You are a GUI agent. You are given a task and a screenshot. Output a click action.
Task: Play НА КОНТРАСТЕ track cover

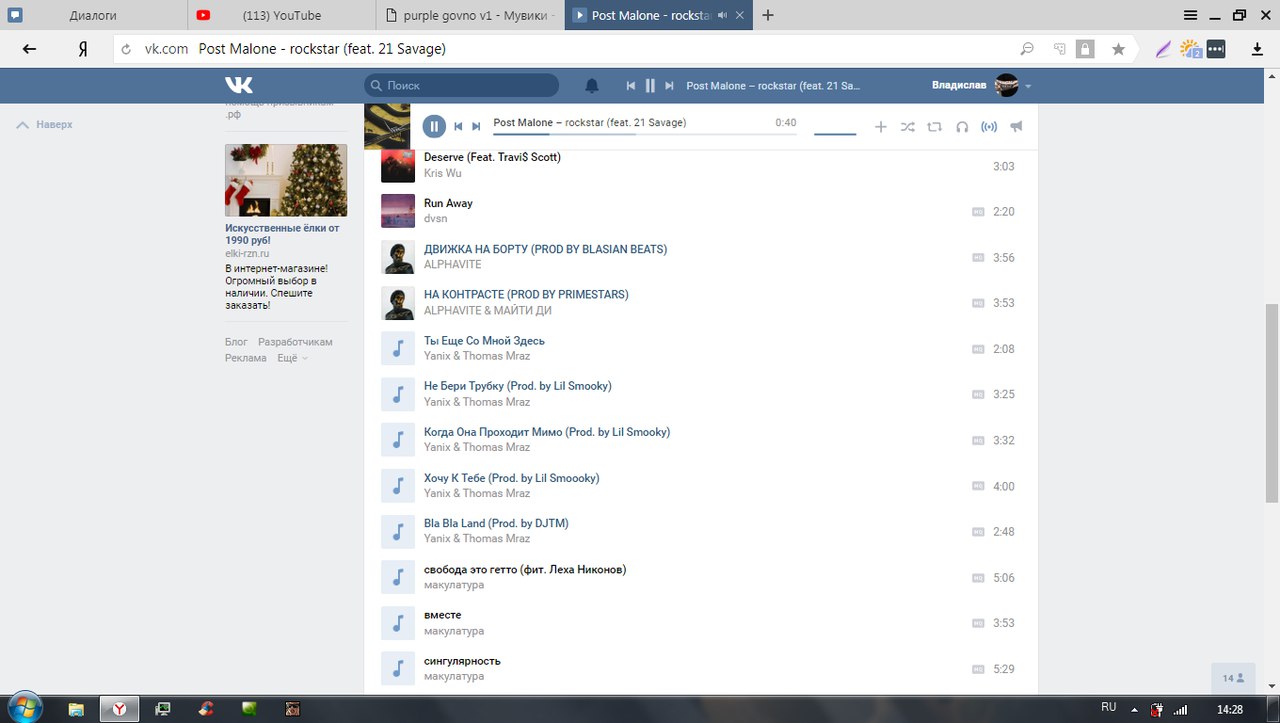pos(398,303)
